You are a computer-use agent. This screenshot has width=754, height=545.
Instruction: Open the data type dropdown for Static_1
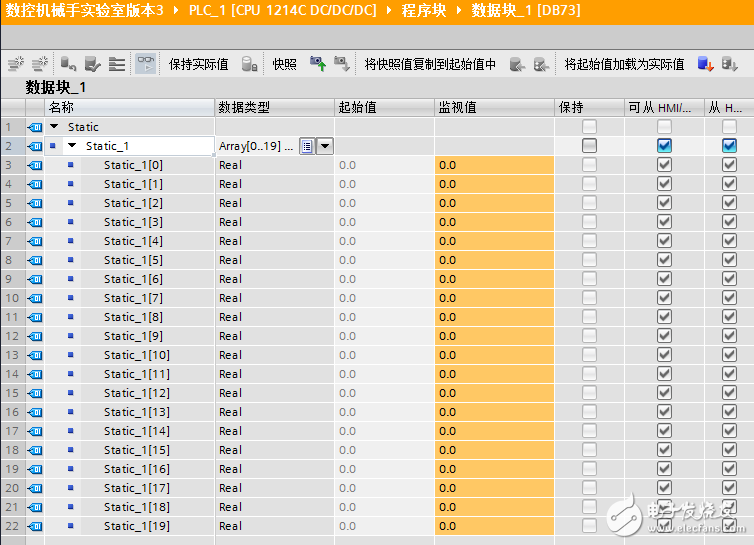(x=325, y=146)
